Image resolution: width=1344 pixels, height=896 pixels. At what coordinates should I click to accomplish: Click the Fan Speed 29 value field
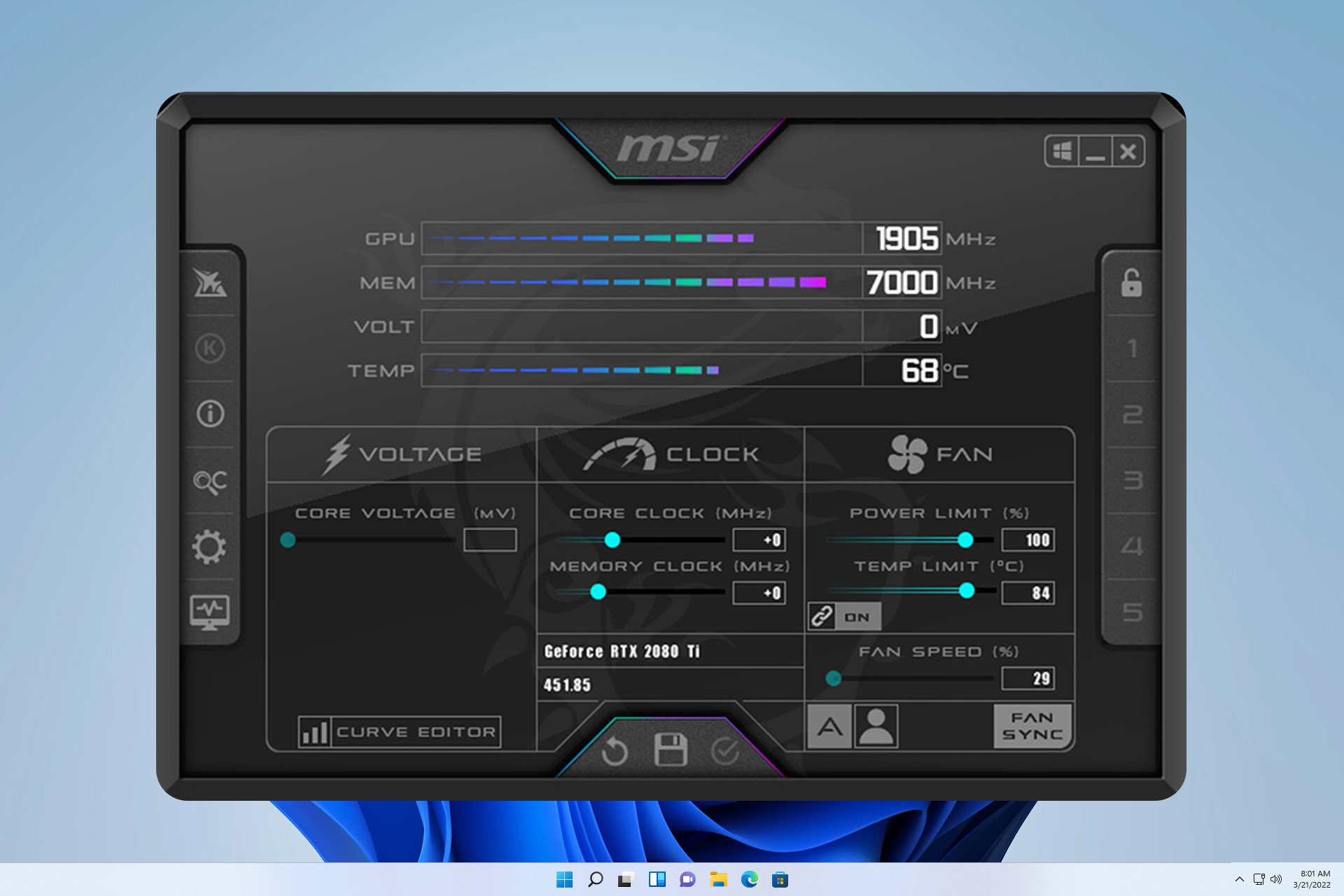point(1028,678)
